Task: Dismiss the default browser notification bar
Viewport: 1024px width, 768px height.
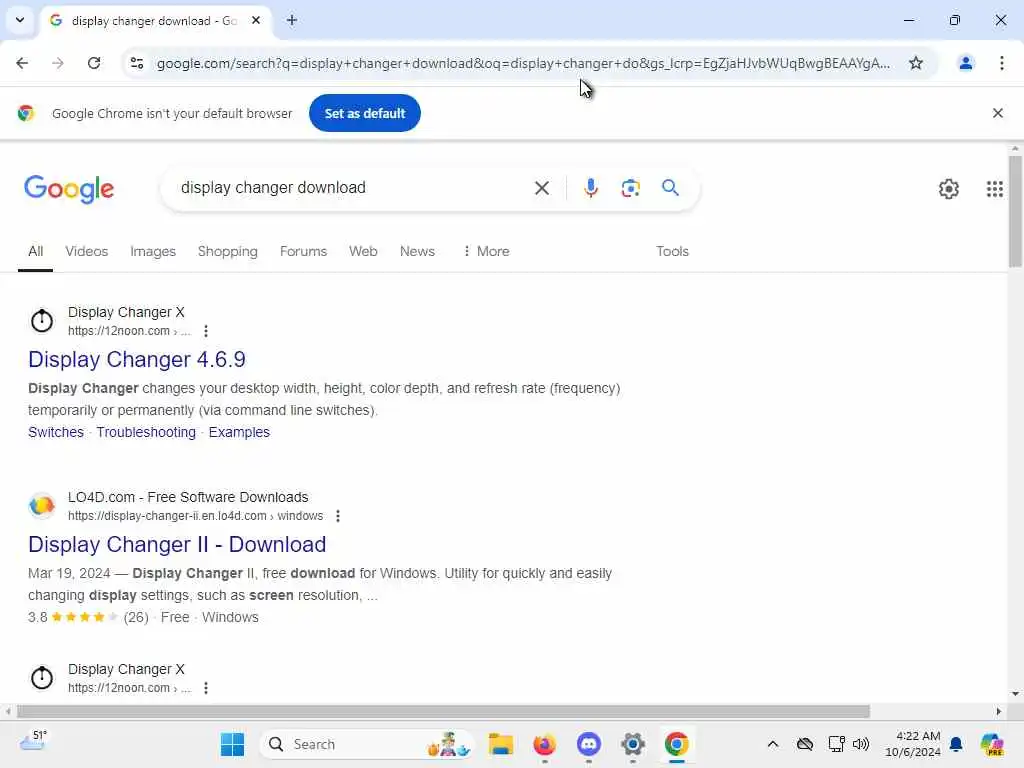Action: click(x=997, y=113)
